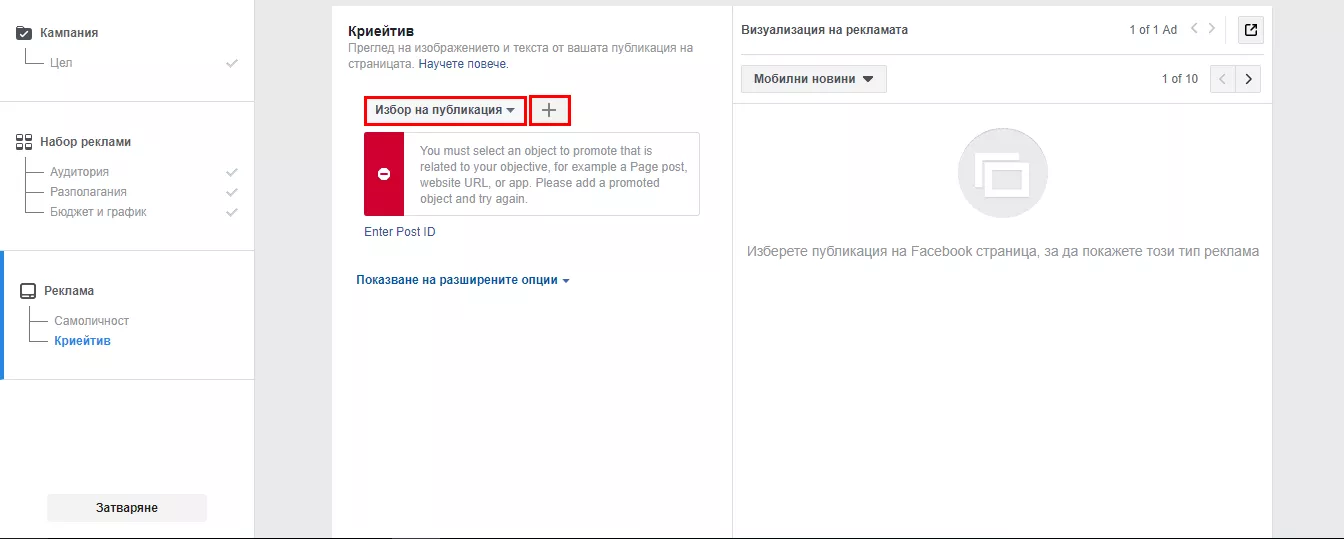This screenshot has width=1344, height=539.
Task: Click the Набор реклами grid icon
Action: tap(25, 142)
